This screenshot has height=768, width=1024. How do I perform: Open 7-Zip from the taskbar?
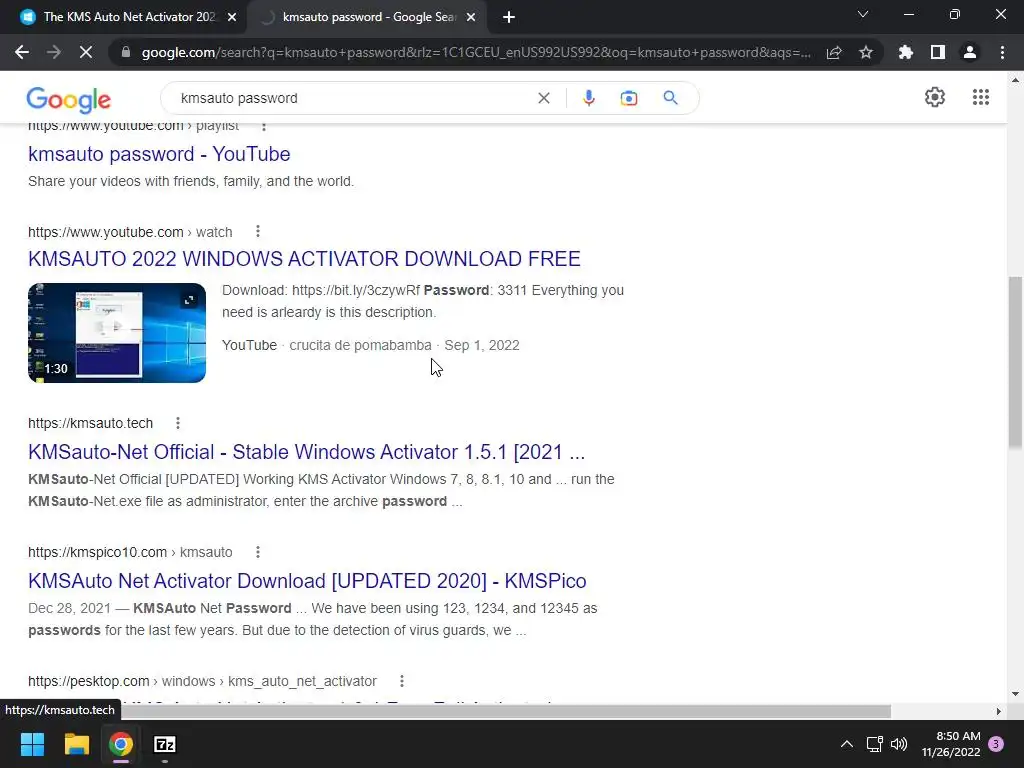tap(165, 744)
